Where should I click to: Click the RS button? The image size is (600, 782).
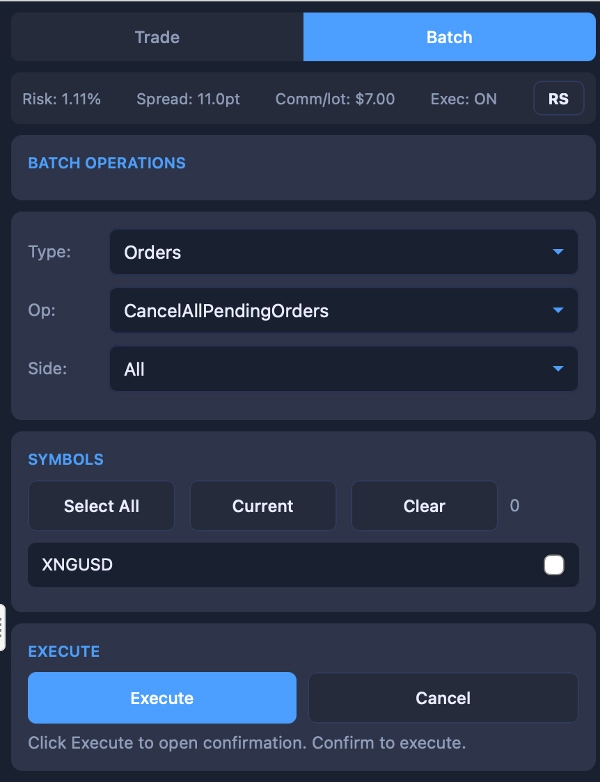coord(558,99)
